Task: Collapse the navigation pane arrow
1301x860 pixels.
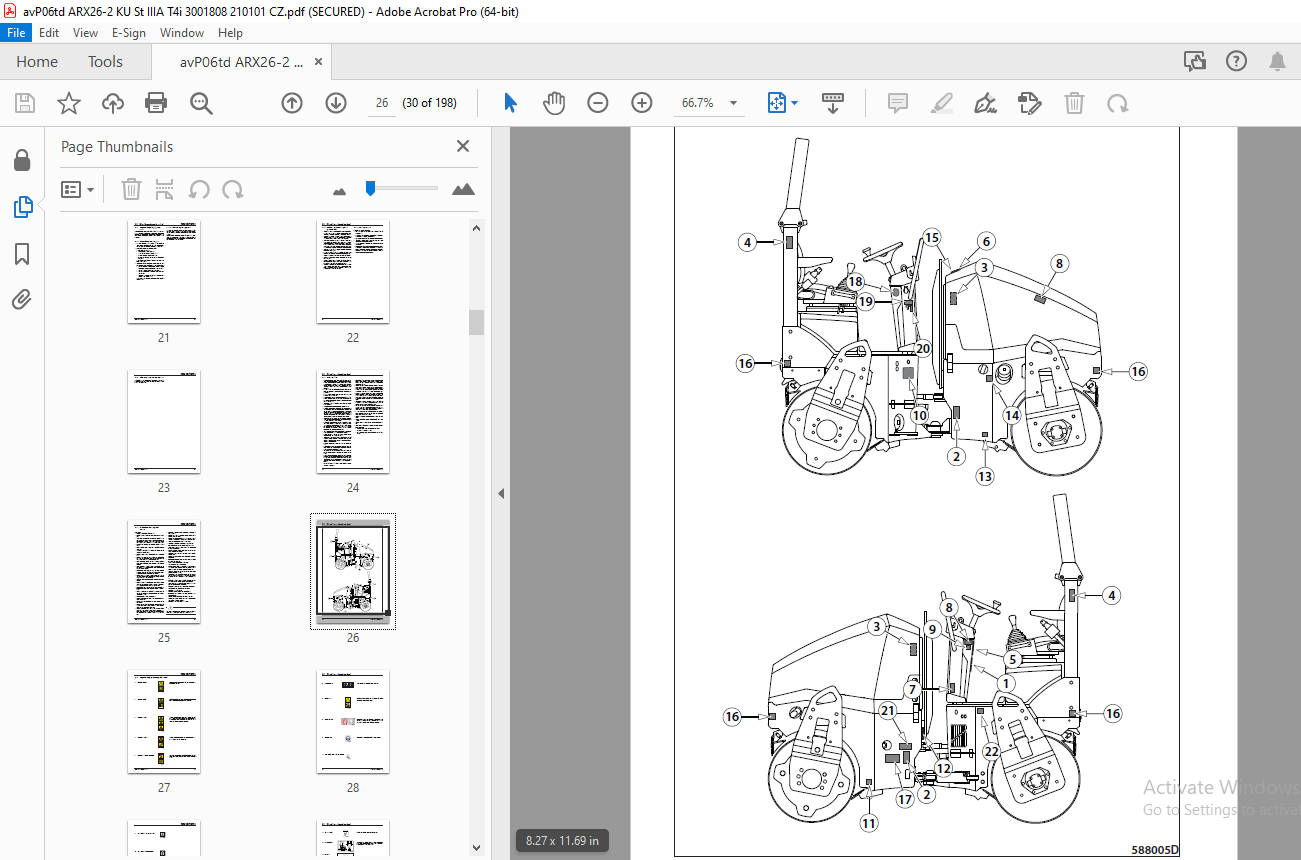Action: coord(501,493)
